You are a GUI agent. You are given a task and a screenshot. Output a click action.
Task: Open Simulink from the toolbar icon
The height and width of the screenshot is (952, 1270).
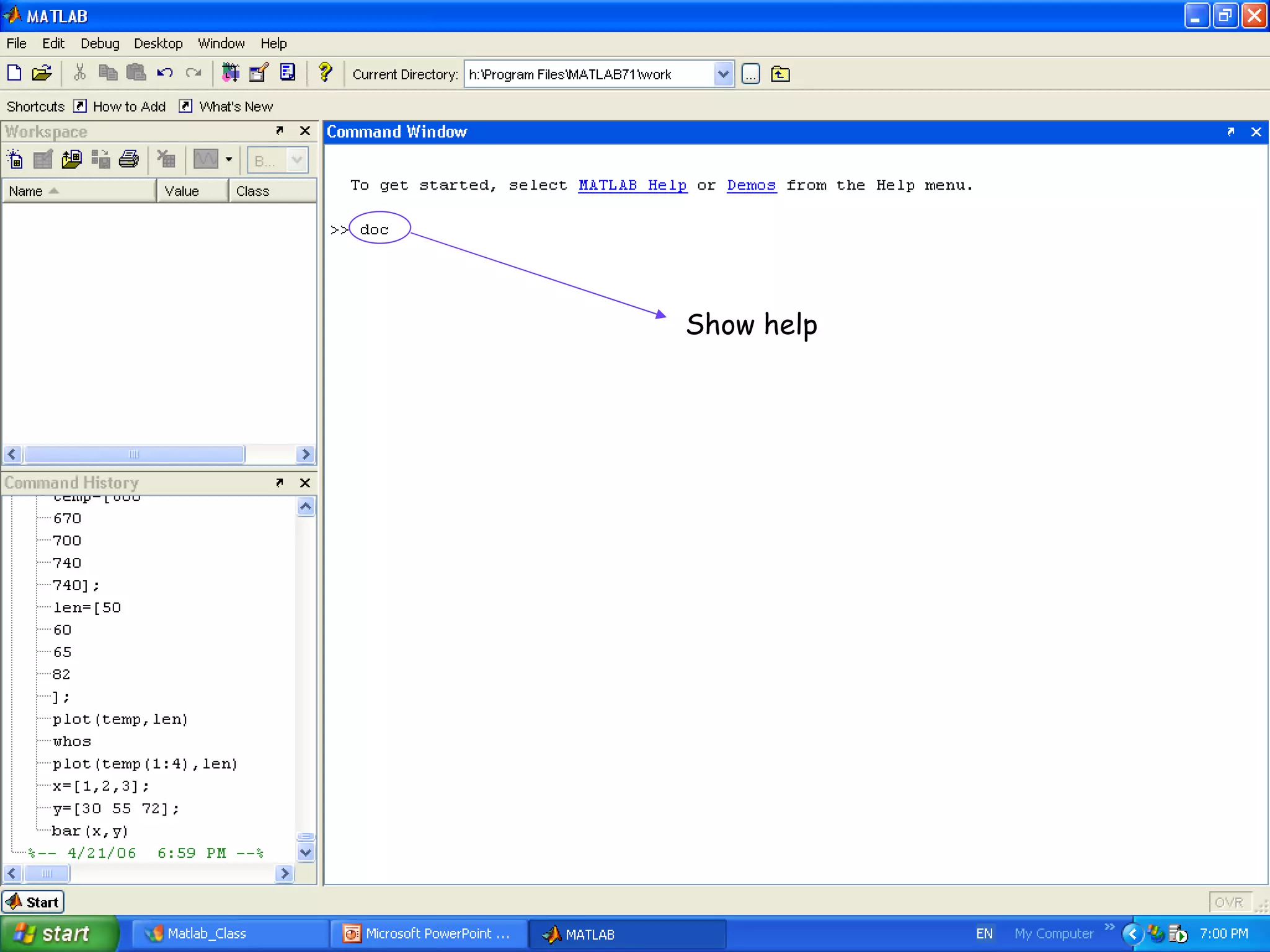(x=231, y=73)
